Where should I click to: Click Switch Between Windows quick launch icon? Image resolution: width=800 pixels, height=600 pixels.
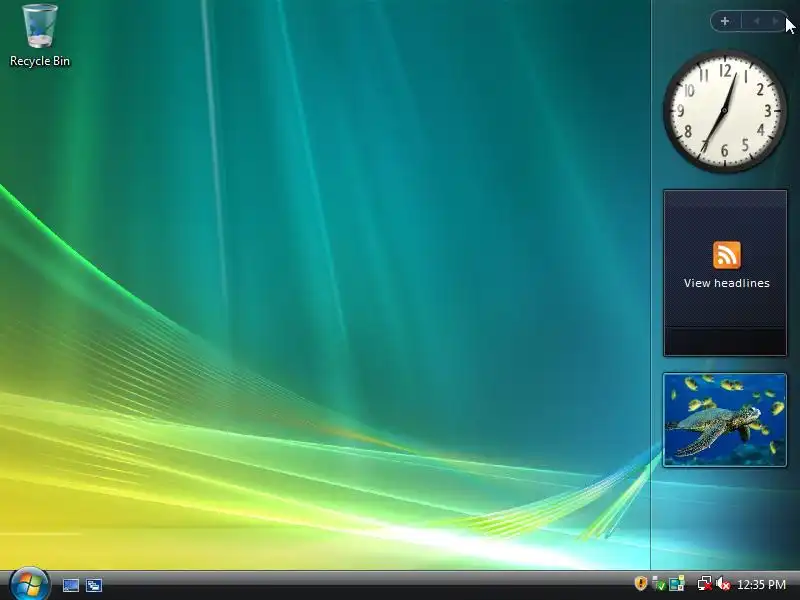(94, 585)
